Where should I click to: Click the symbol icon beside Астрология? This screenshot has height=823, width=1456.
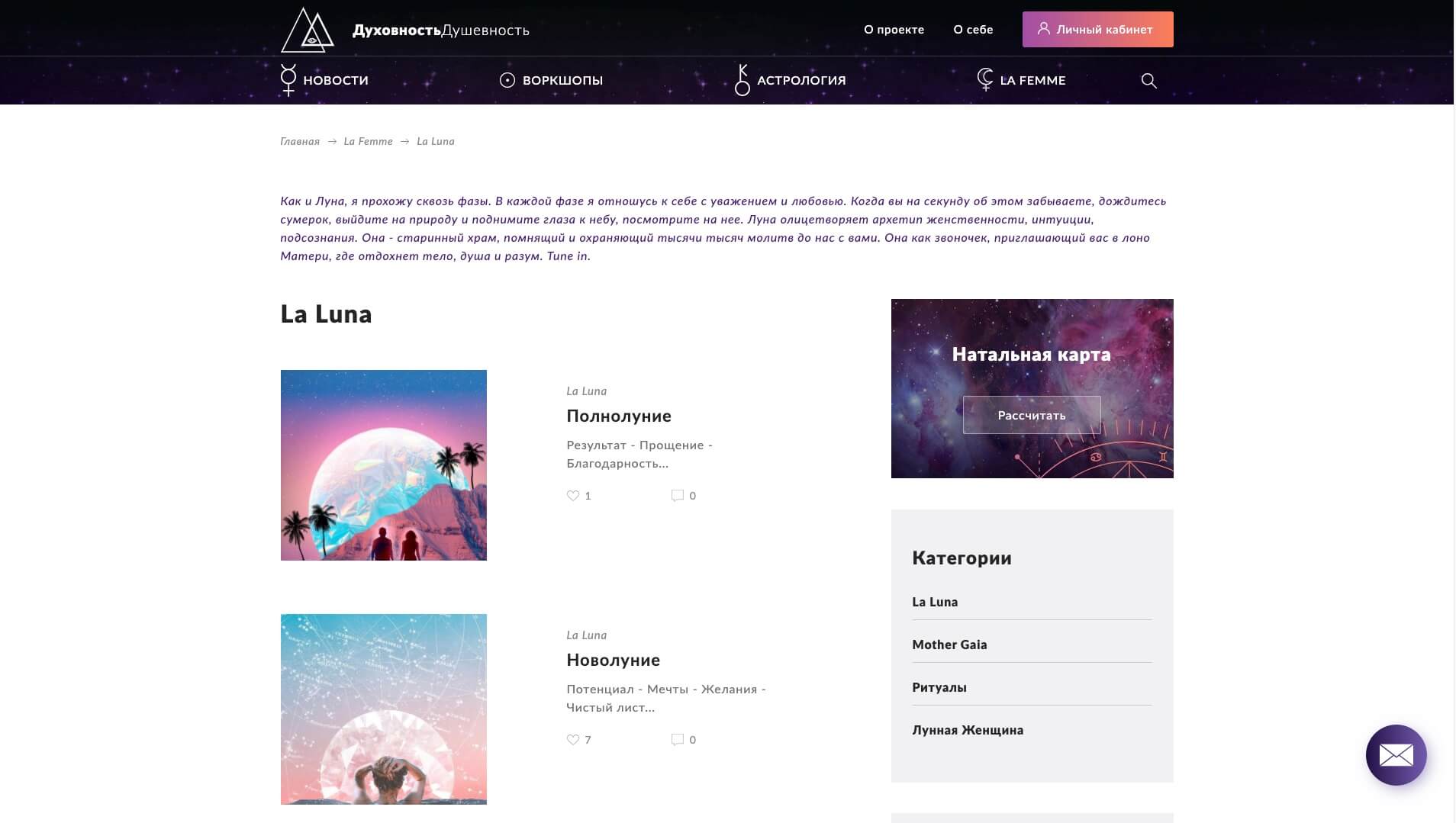[x=742, y=80]
